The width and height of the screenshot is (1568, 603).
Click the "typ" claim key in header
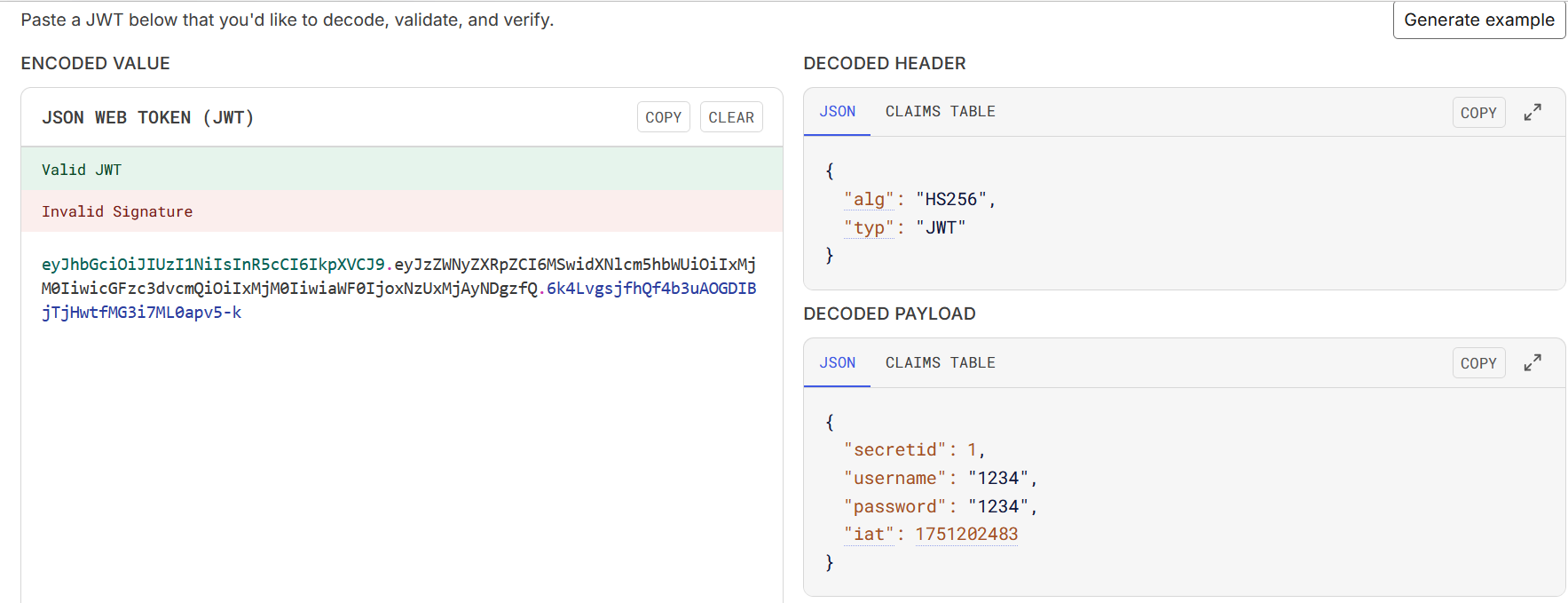point(869,227)
